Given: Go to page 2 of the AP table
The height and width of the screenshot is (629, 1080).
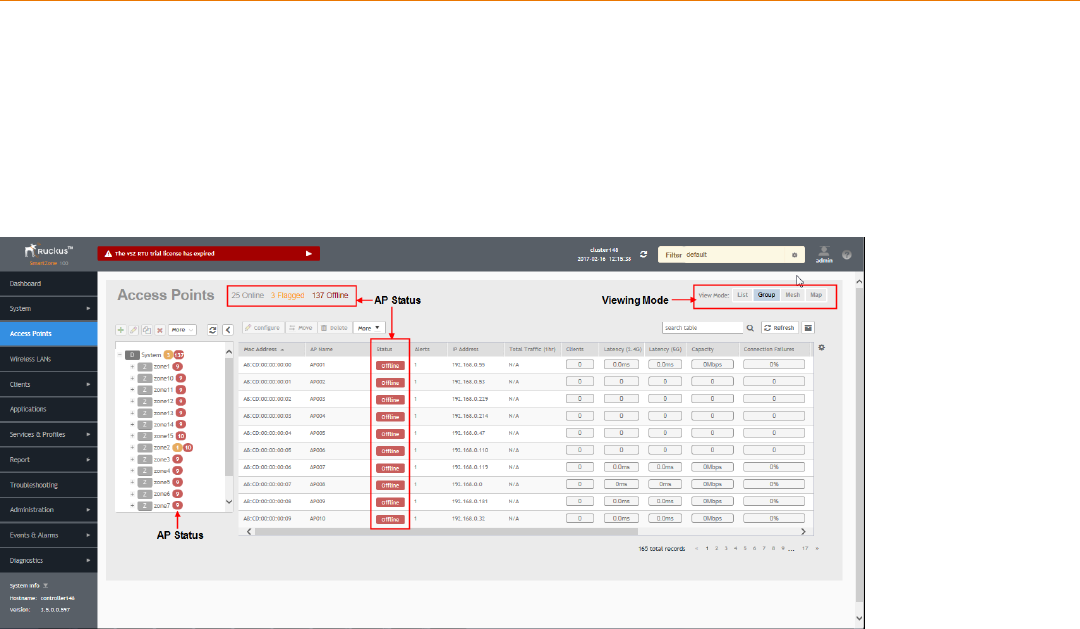Looking at the screenshot, I should tap(716, 548).
